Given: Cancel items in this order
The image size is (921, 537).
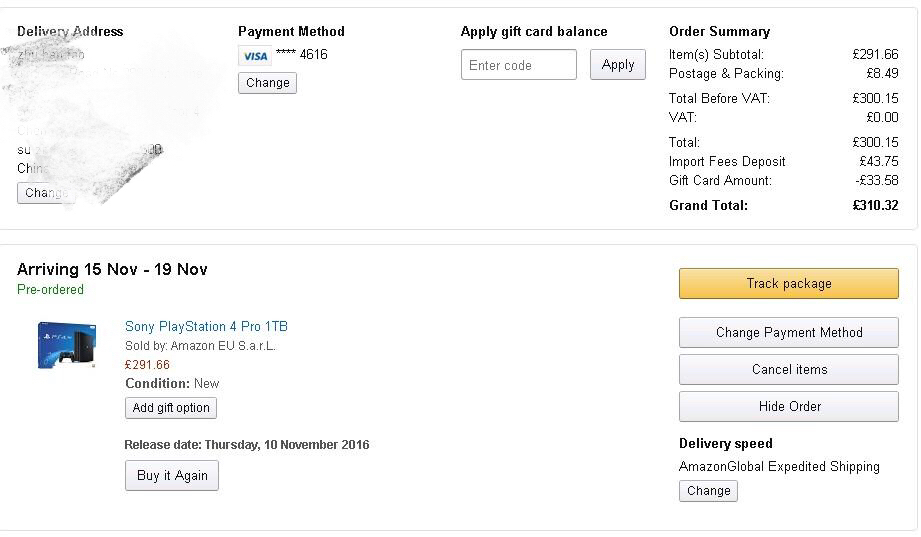Looking at the screenshot, I should coord(788,370).
